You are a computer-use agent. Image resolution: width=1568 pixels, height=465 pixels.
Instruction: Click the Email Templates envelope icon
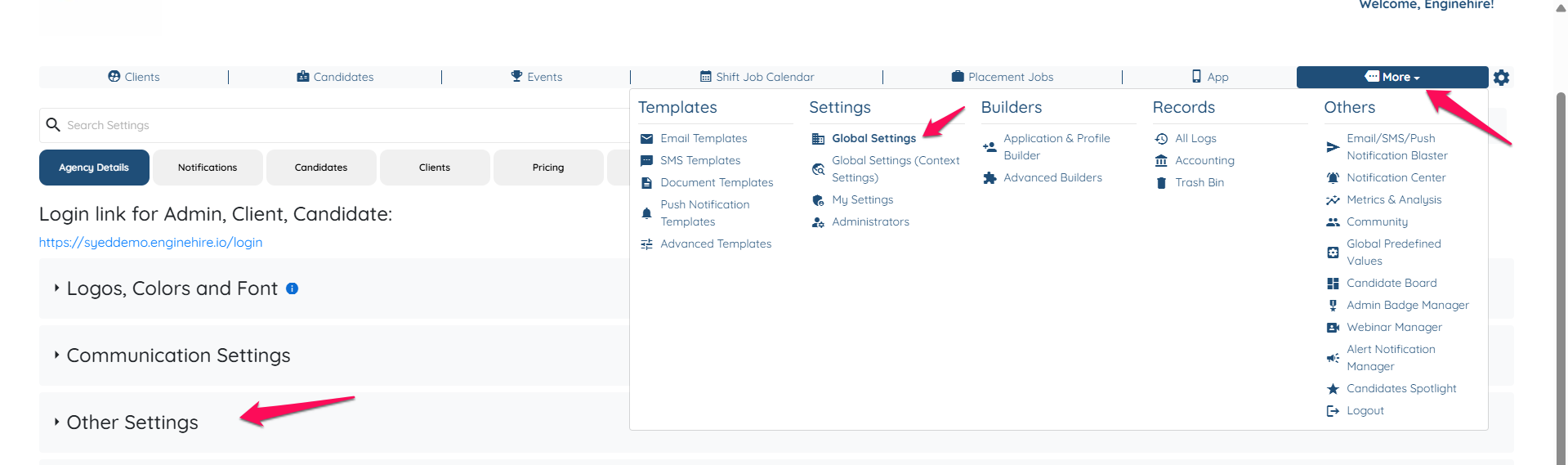point(646,139)
